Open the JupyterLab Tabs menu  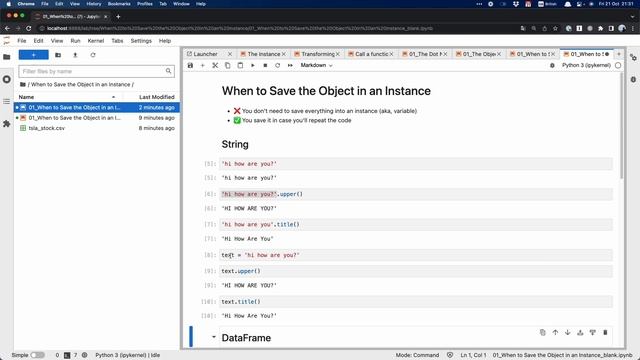pyautogui.click(x=117, y=41)
